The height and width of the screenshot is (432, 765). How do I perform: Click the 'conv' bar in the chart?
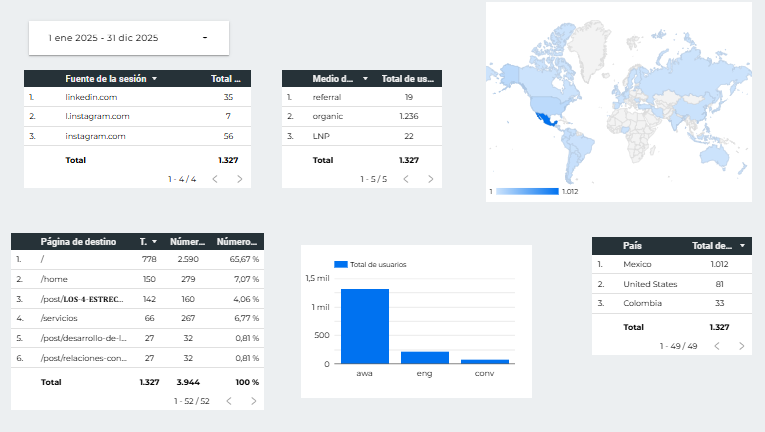pyautogui.click(x=485, y=362)
